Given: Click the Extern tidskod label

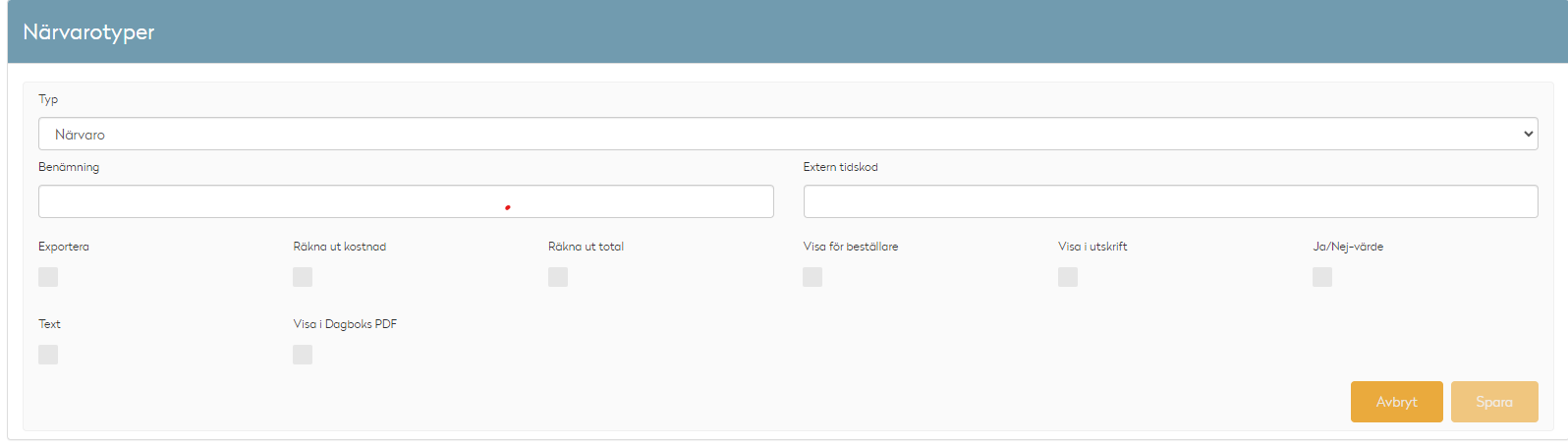Looking at the screenshot, I should click(x=840, y=167).
